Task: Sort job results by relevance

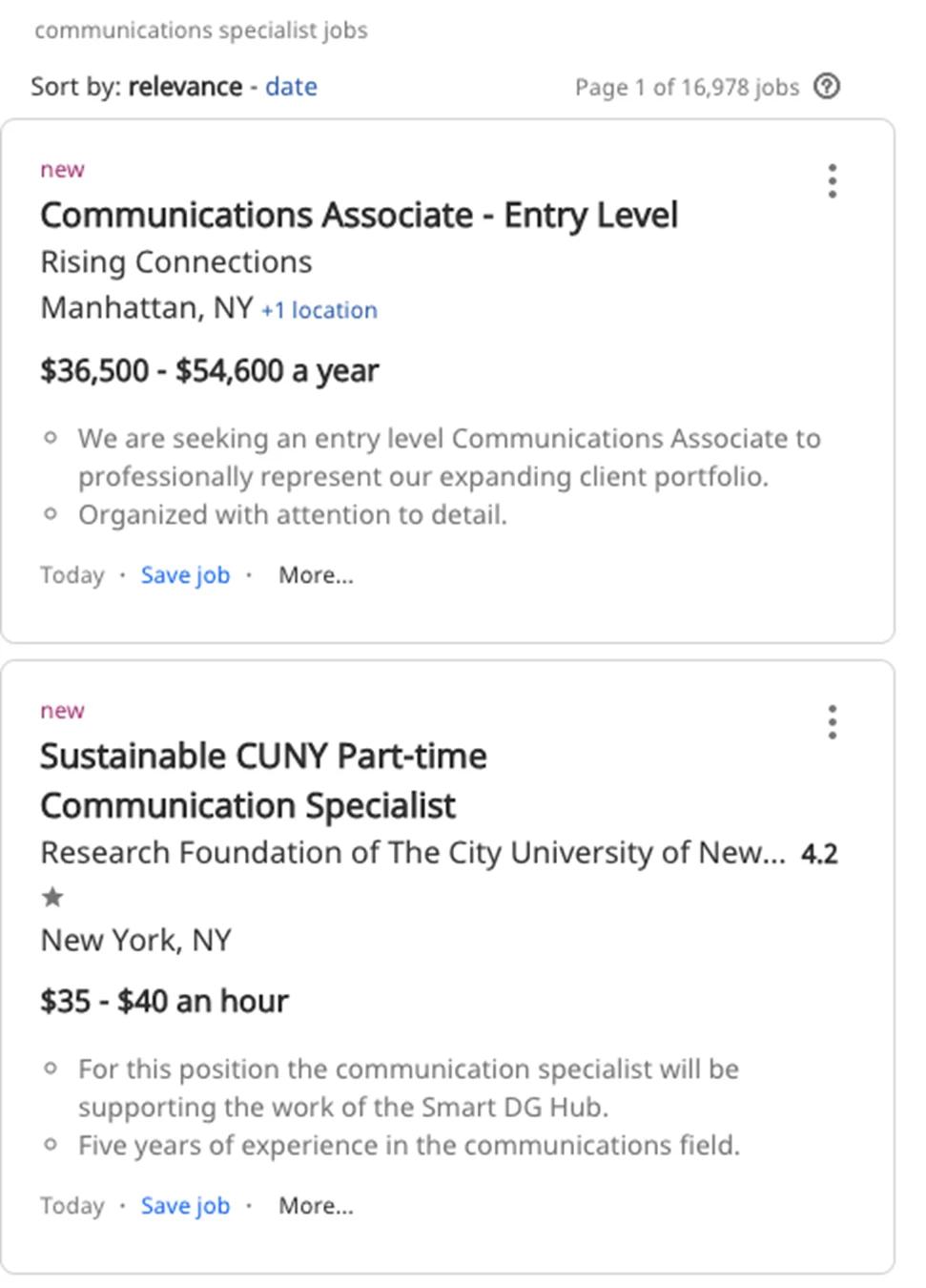Action: 185,87
